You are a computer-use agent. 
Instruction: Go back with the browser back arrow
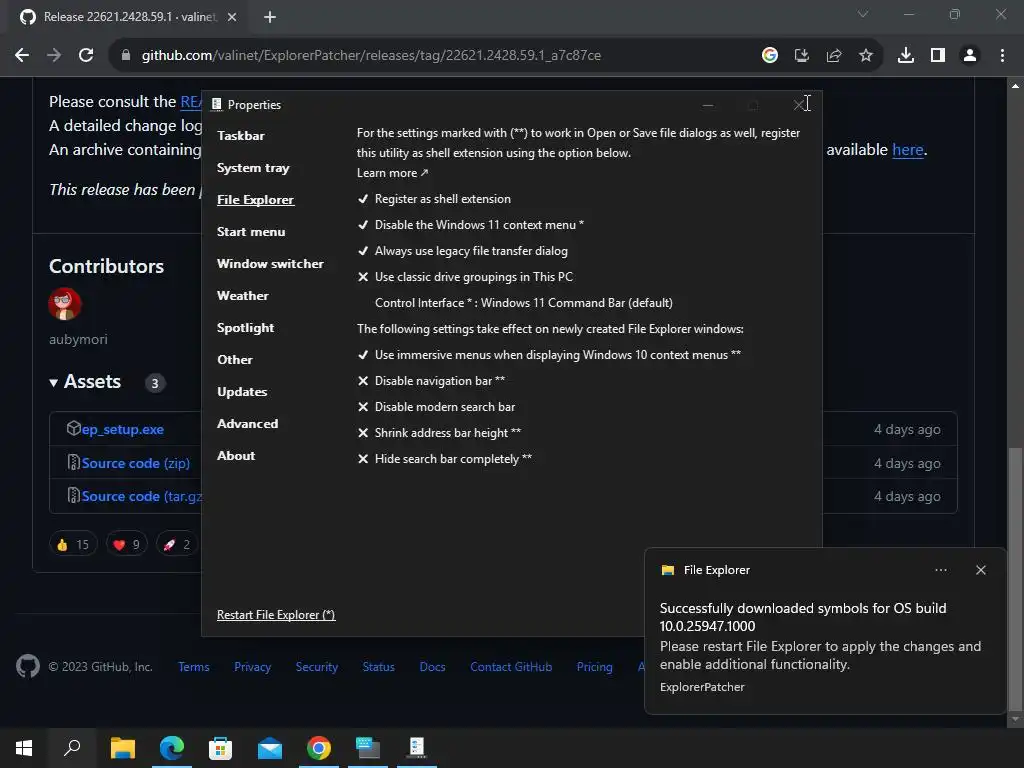[x=22, y=56]
